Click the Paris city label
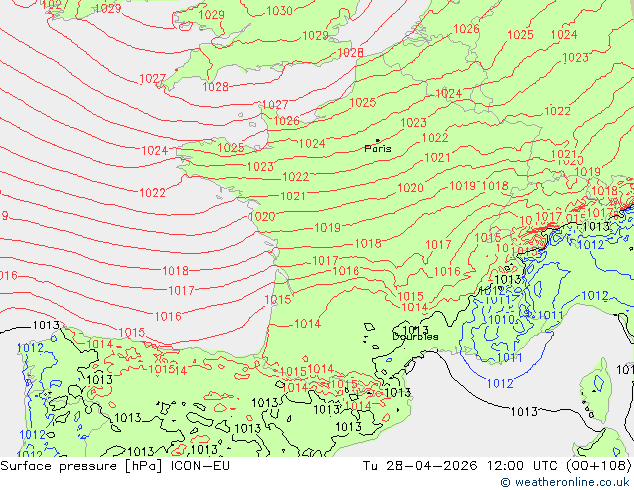The height and width of the screenshot is (490, 634). (378, 149)
